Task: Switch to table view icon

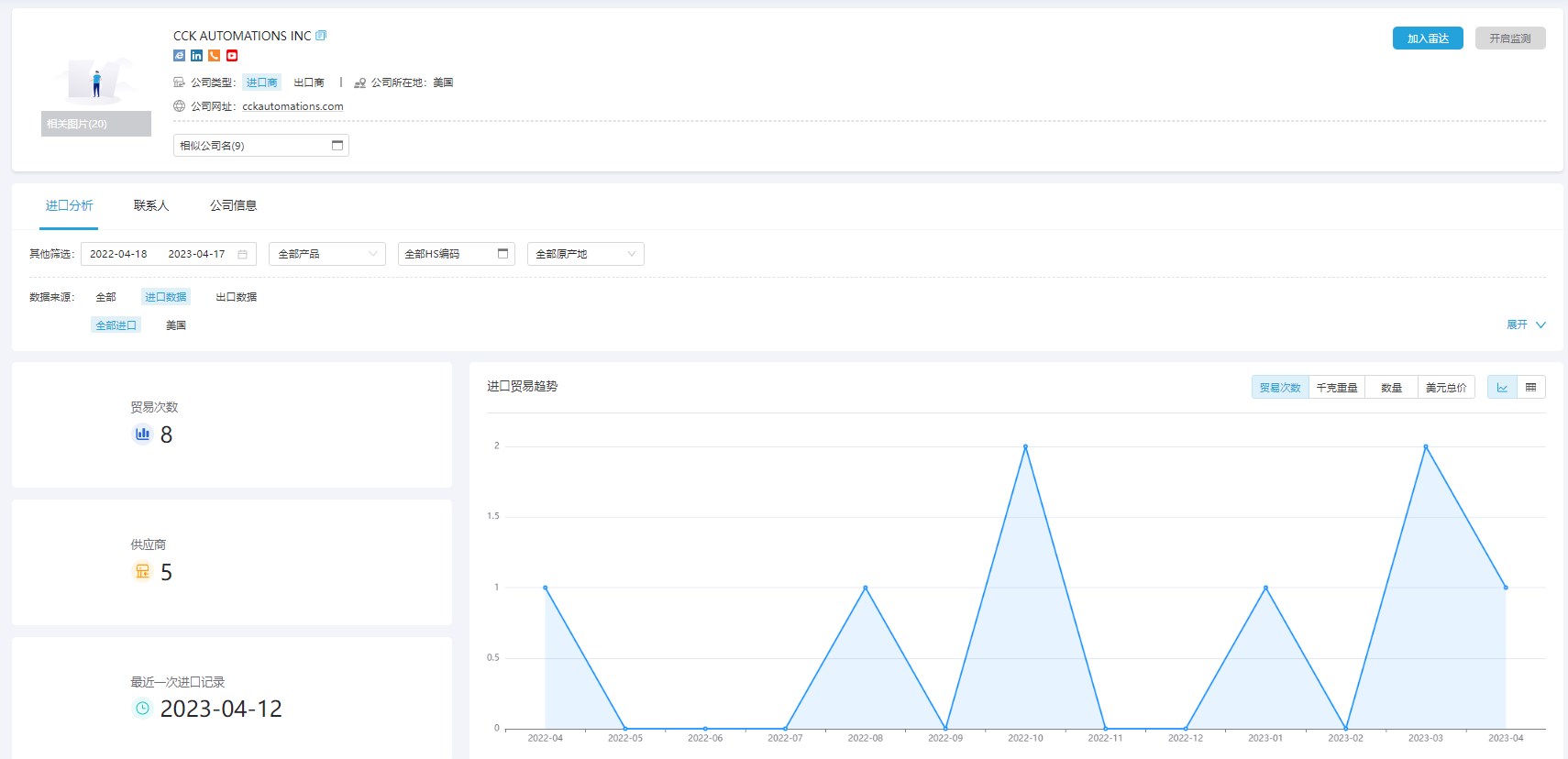Action: (x=1531, y=388)
